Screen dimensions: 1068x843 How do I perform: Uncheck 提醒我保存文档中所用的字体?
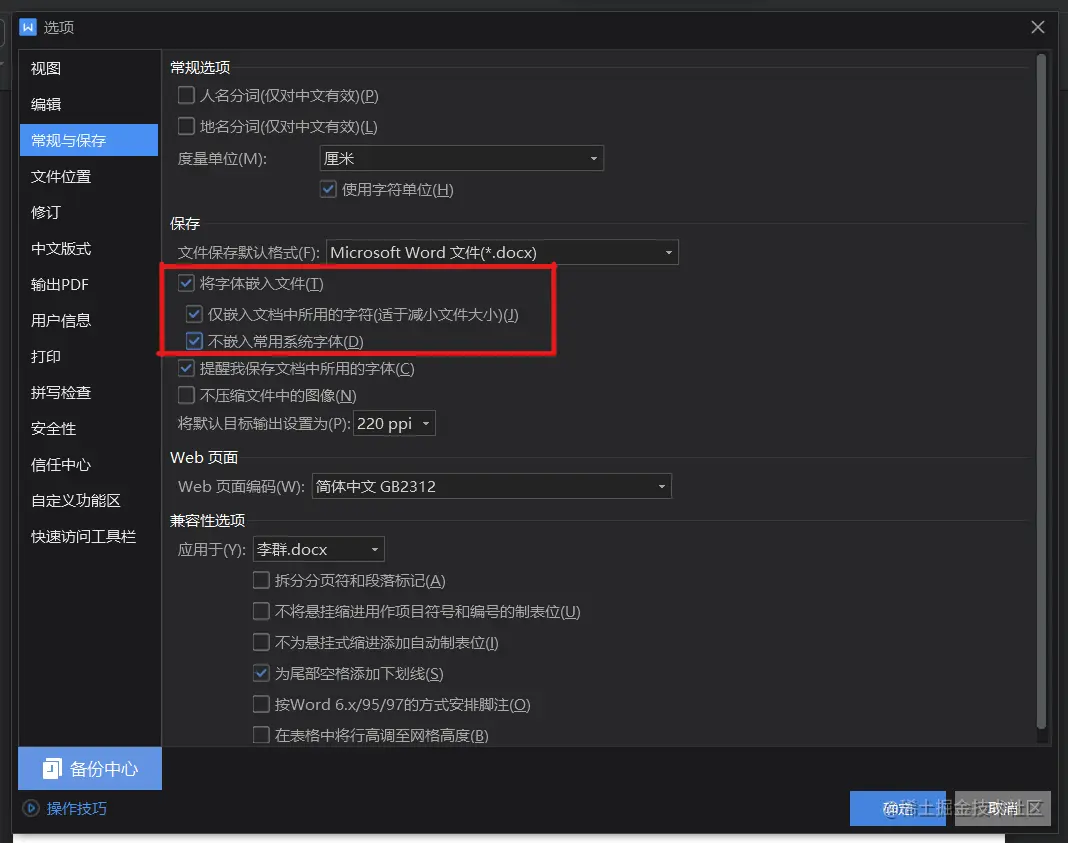tap(186, 368)
